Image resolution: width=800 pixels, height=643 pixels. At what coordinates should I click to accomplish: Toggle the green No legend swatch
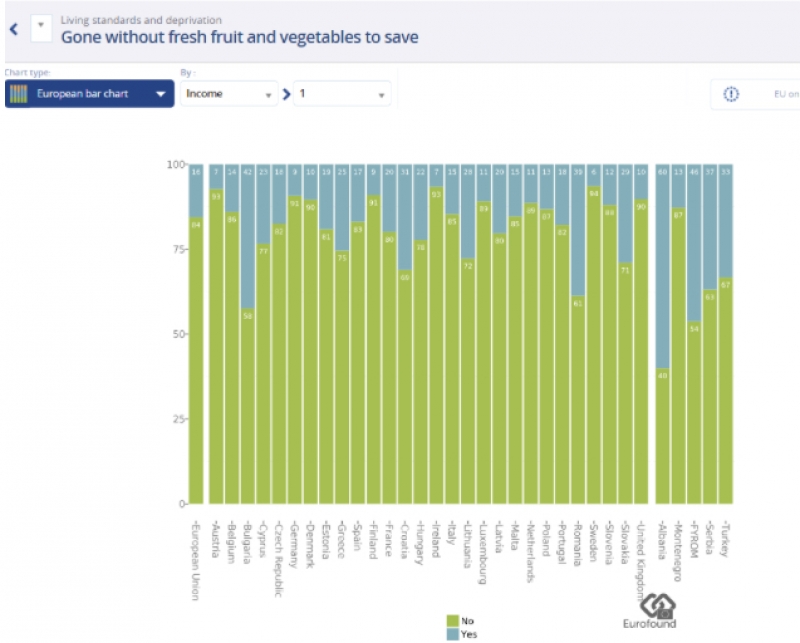pos(453,621)
